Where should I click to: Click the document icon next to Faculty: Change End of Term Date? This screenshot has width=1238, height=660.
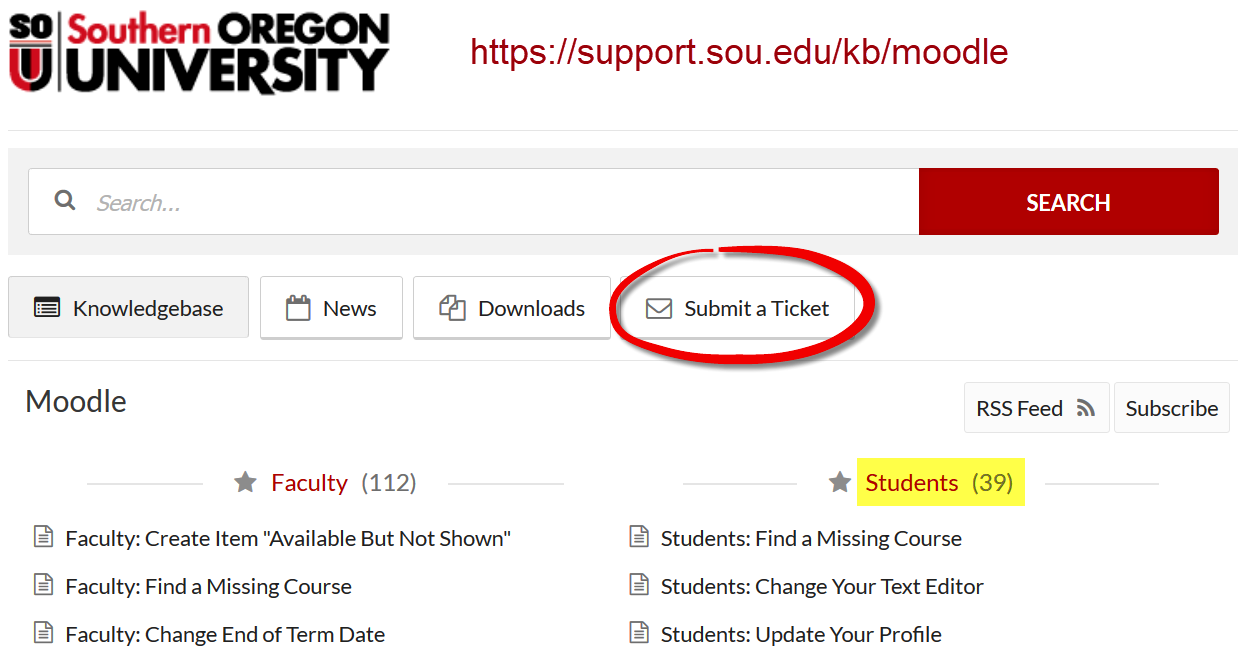pyautogui.click(x=43, y=633)
